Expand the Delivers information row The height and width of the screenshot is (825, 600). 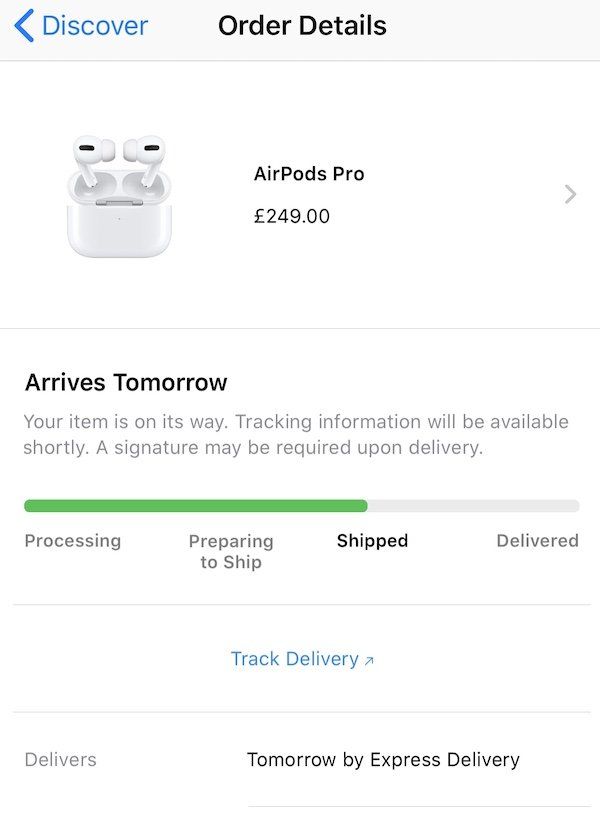point(300,760)
